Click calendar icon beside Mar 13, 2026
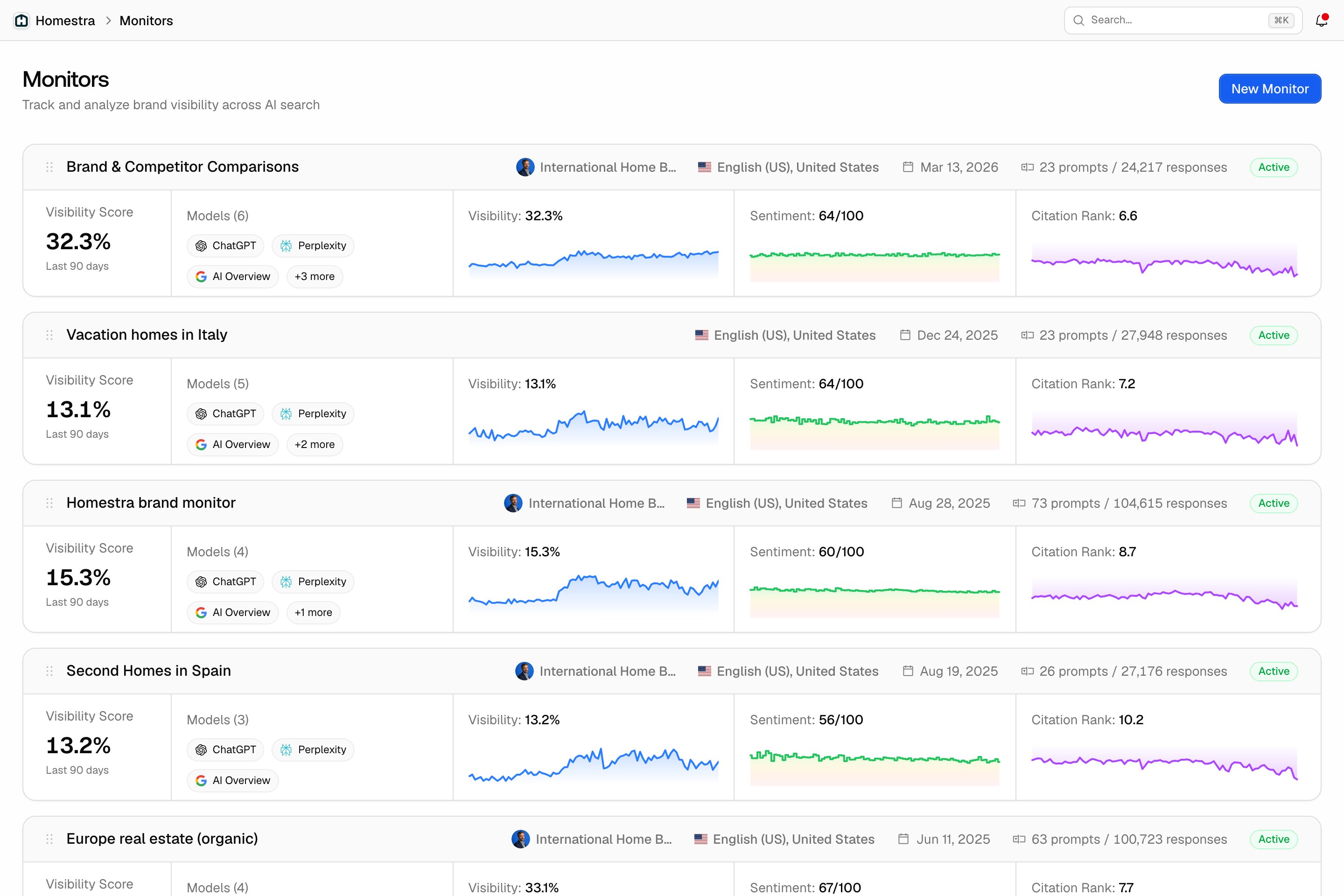The height and width of the screenshot is (896, 1344). pos(907,167)
